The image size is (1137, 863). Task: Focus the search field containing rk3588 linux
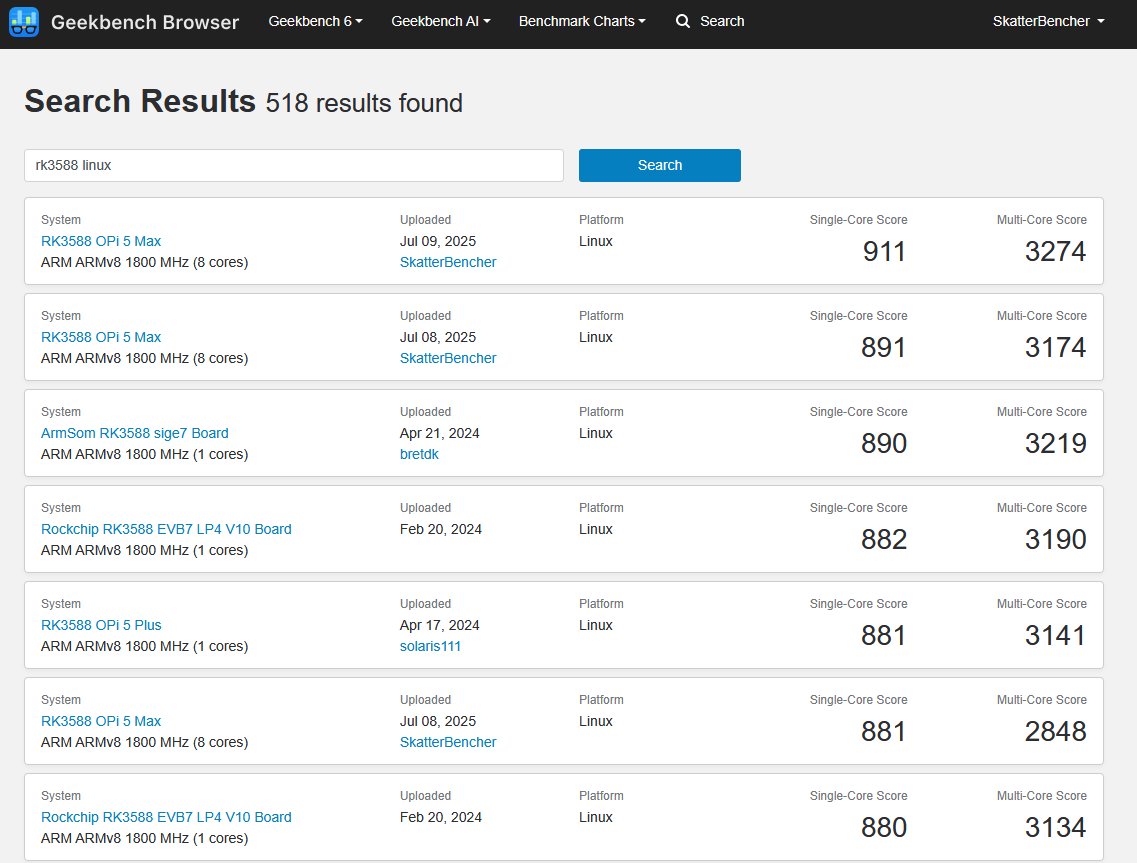[294, 165]
